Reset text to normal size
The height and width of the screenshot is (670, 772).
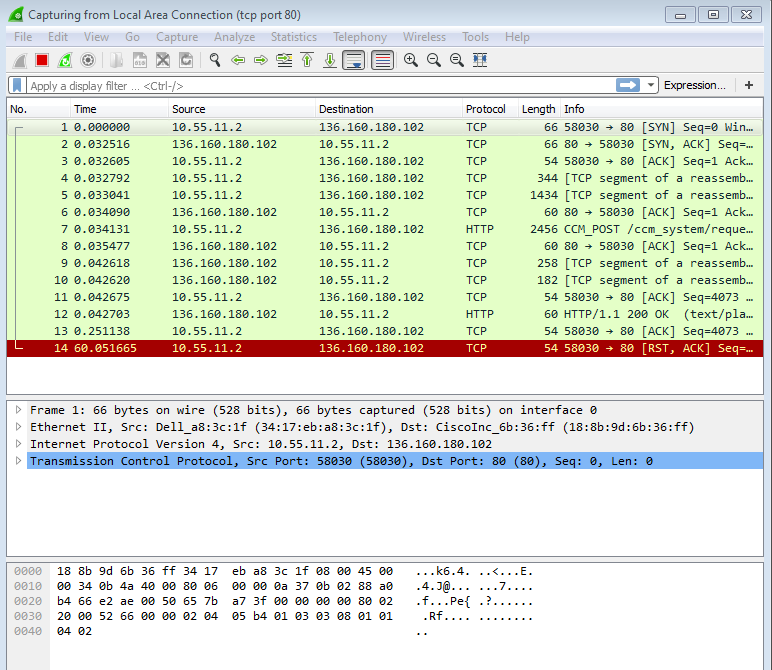(456, 60)
